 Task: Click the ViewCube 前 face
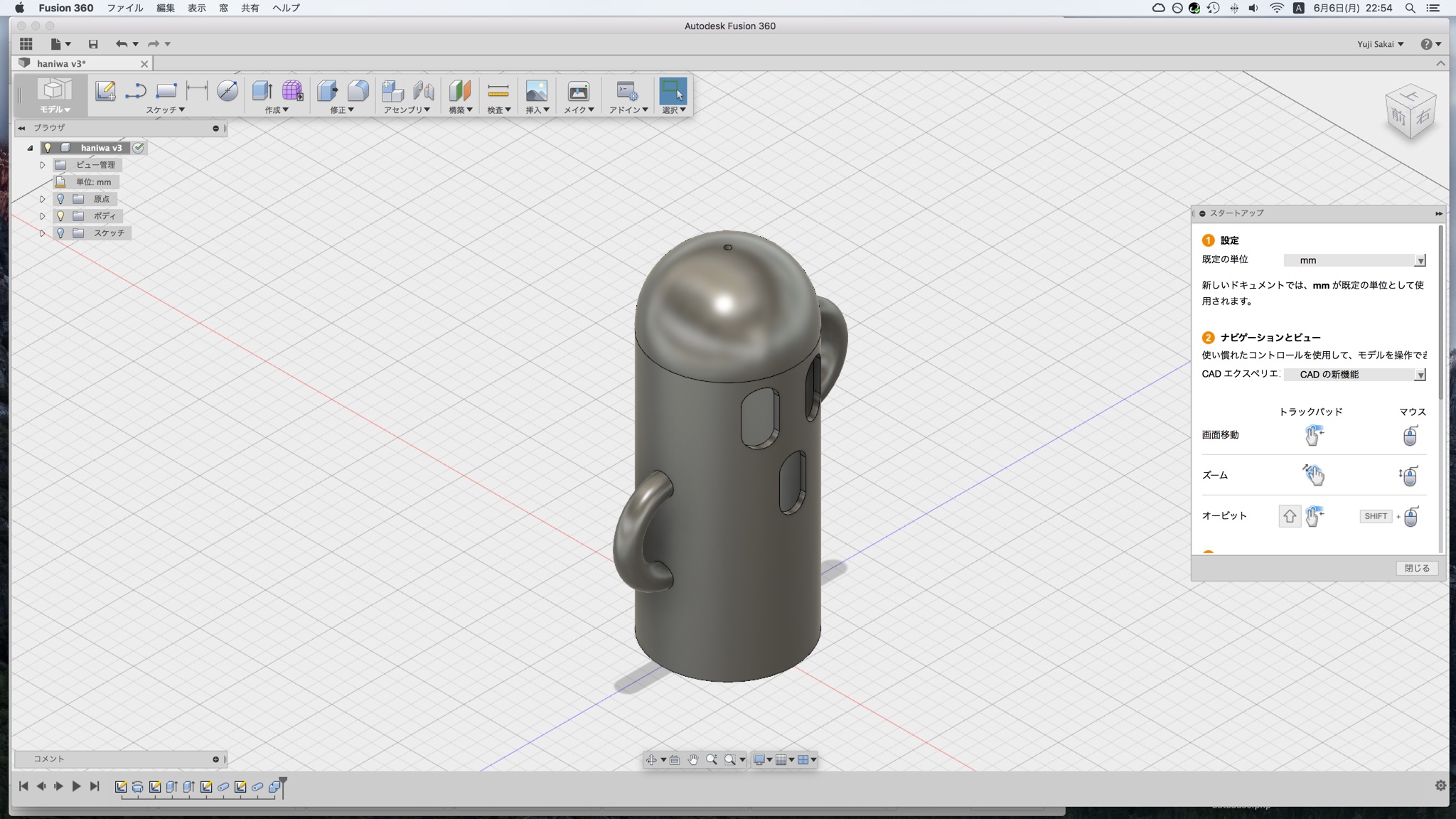[1398, 116]
